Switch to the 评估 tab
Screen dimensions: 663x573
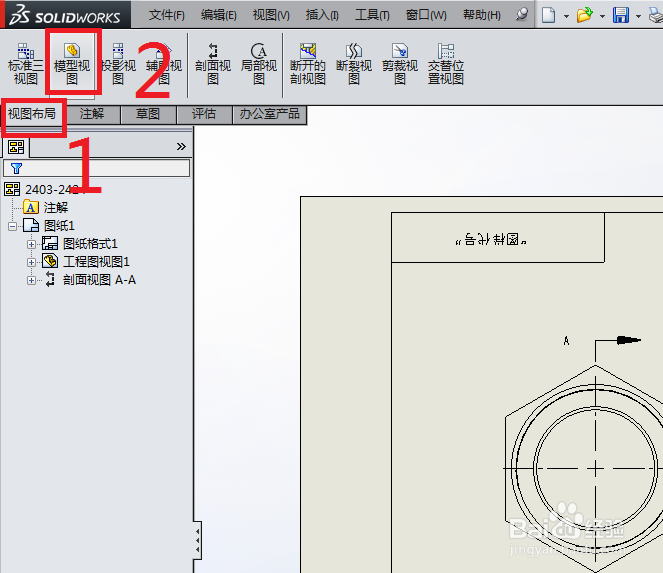click(204, 114)
